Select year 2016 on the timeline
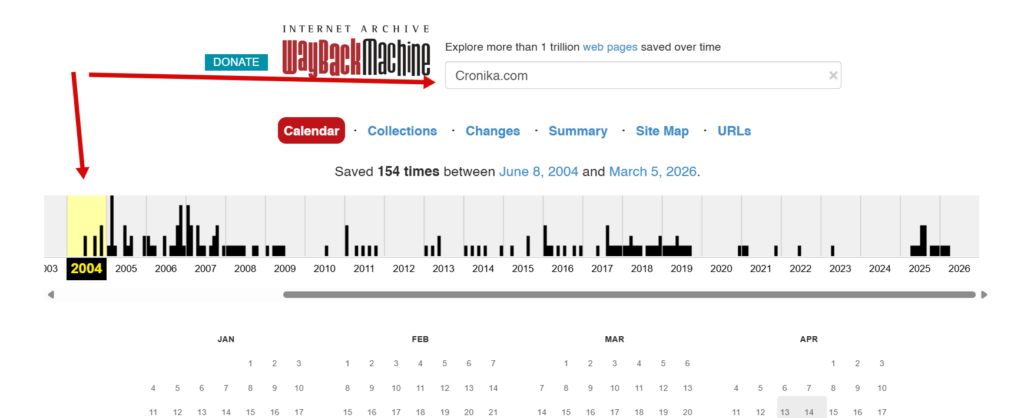1024x418 pixels. point(562,268)
